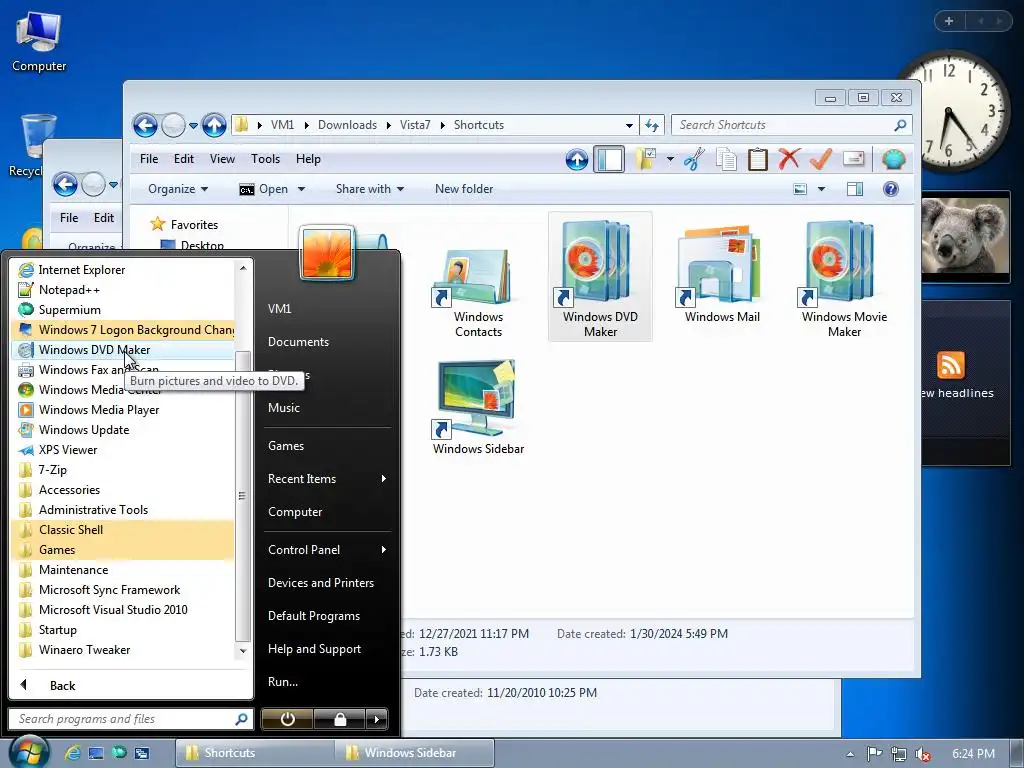Viewport: 1024px width, 768px height.
Task: Select the Windows DVD Maker shortcut icon
Action: (x=600, y=277)
